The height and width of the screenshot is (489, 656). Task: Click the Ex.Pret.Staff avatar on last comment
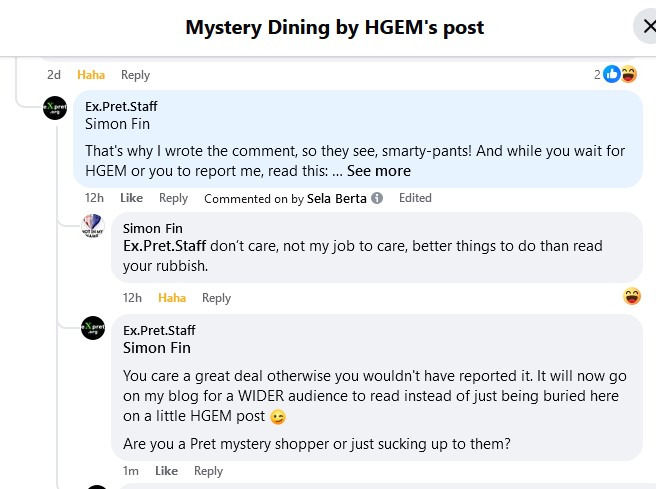pos(93,327)
